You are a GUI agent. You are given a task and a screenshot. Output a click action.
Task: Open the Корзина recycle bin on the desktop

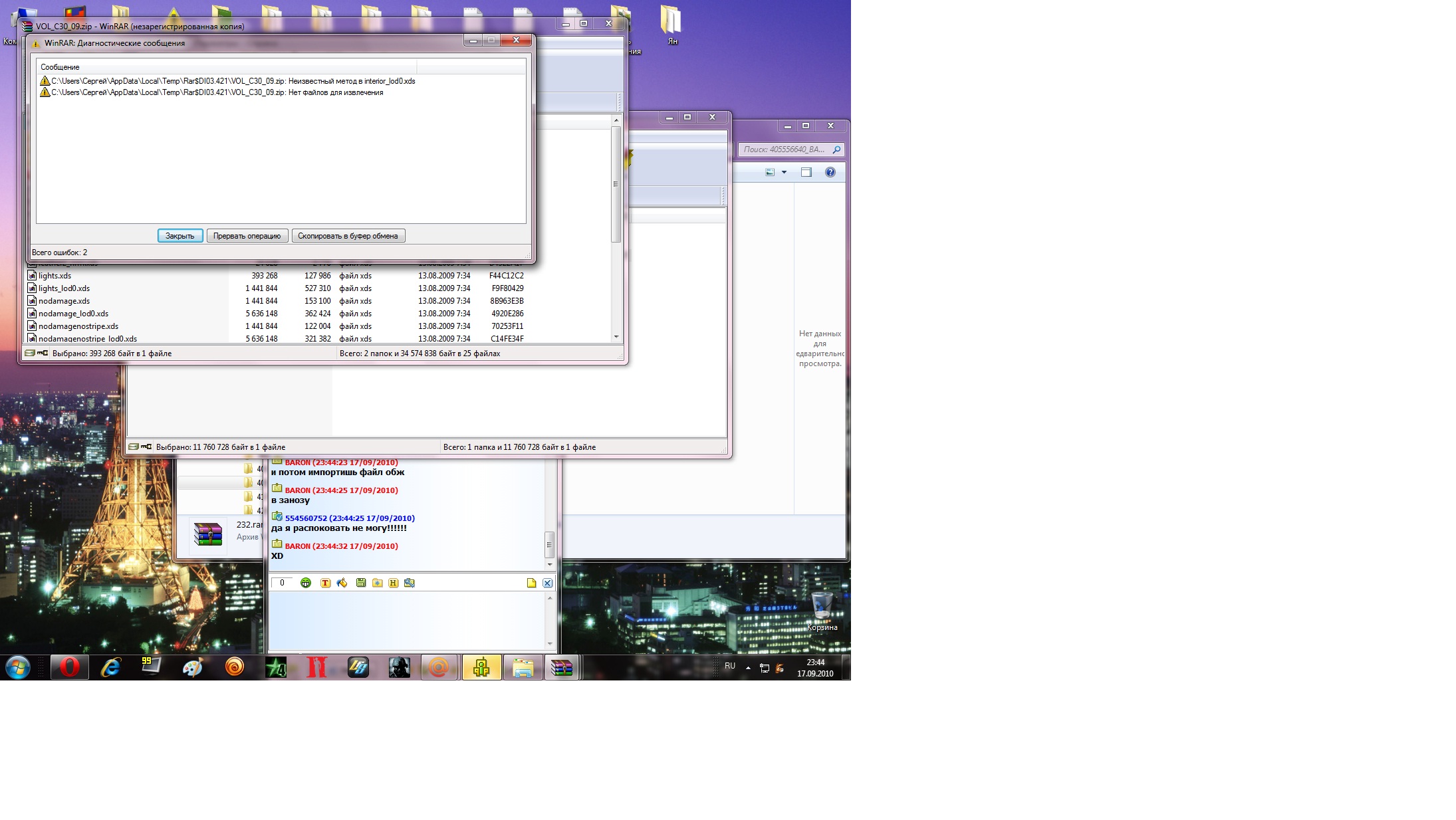click(x=822, y=611)
